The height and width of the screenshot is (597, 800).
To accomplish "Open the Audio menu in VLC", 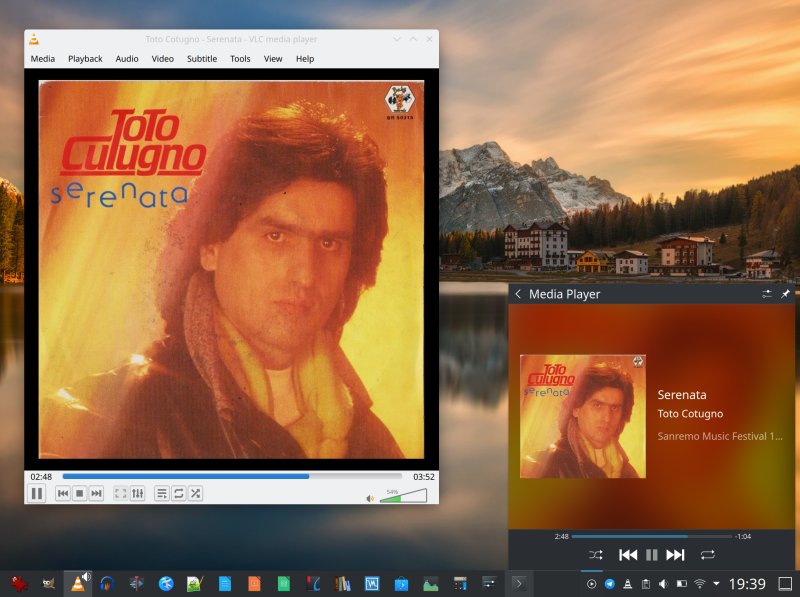I will coord(127,59).
